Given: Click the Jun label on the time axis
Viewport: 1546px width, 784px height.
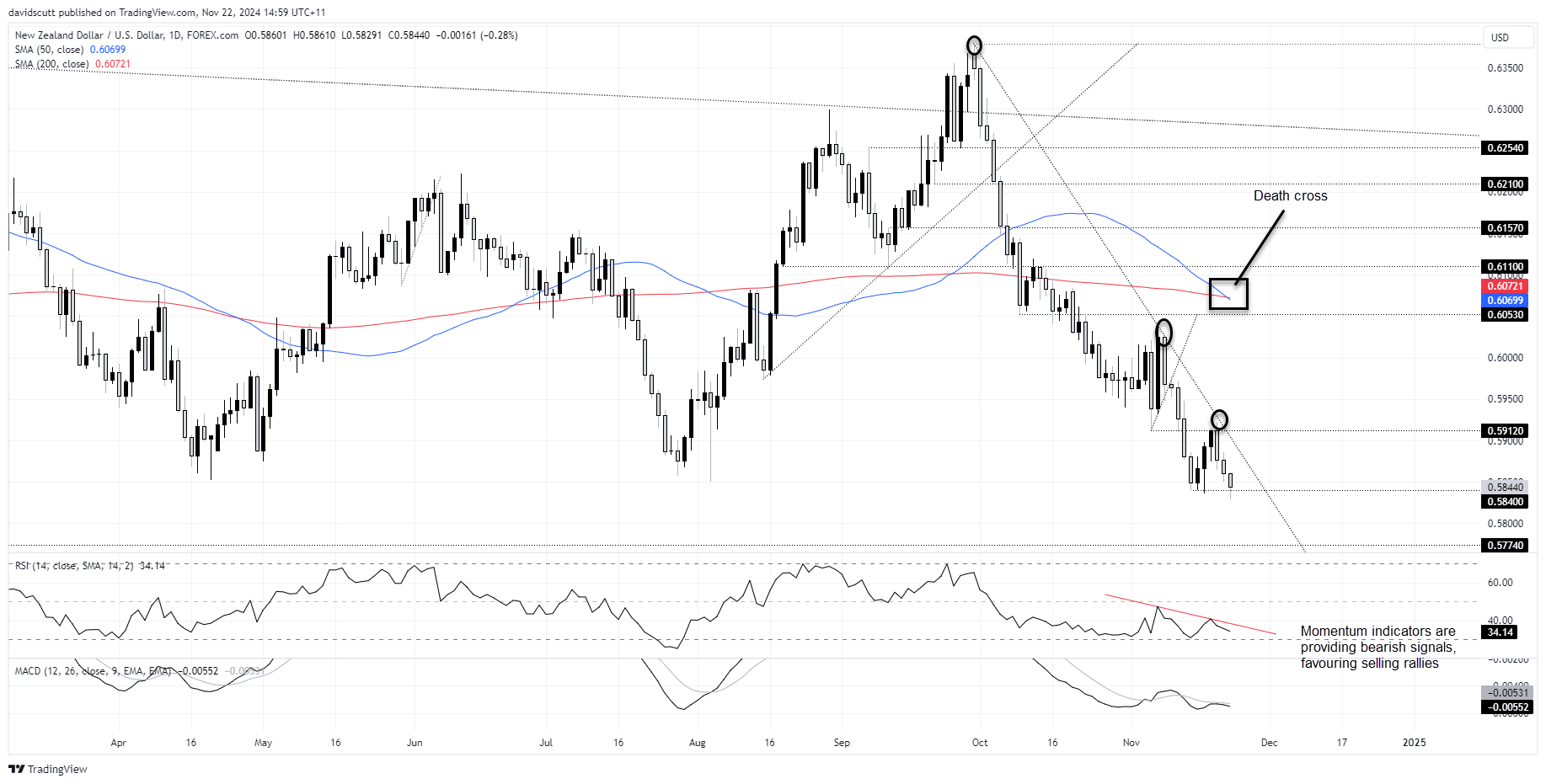Looking at the screenshot, I should coord(415,743).
